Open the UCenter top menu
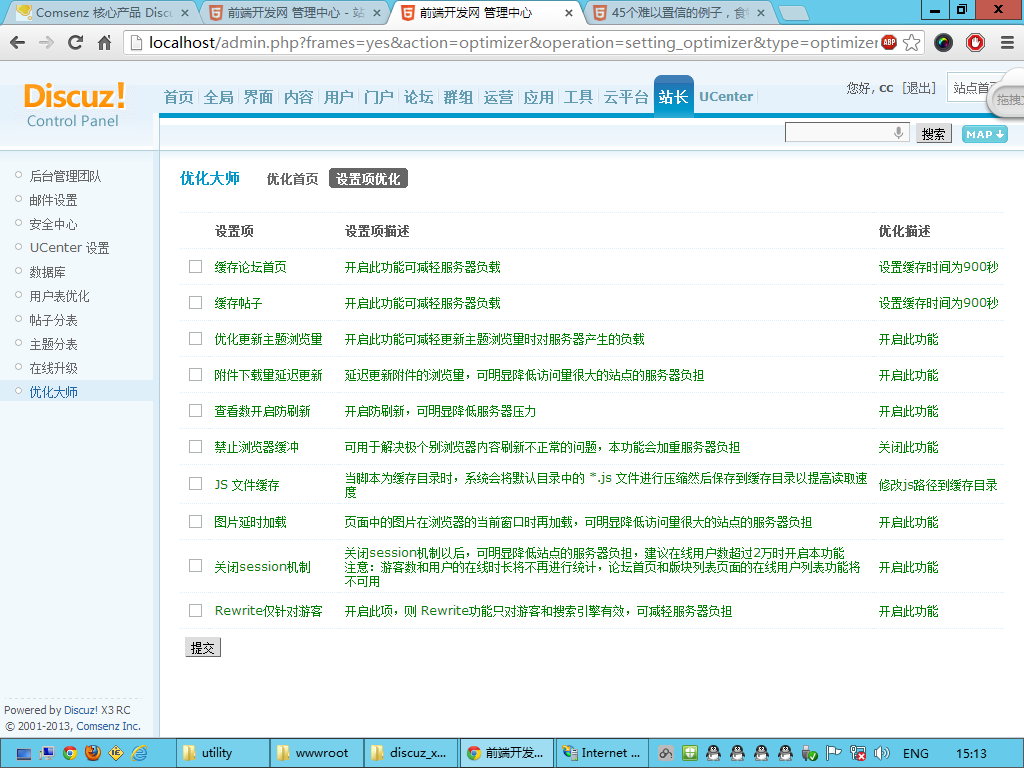 coord(726,97)
